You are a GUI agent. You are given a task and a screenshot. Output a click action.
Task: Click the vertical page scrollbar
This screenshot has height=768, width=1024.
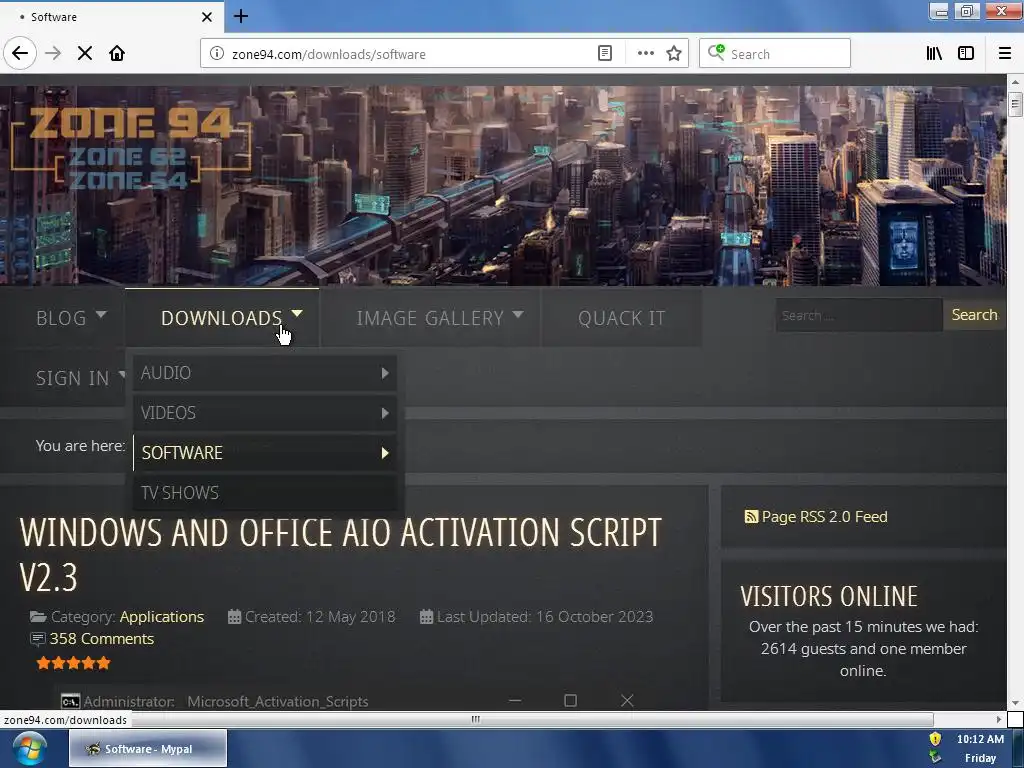tap(1015, 392)
